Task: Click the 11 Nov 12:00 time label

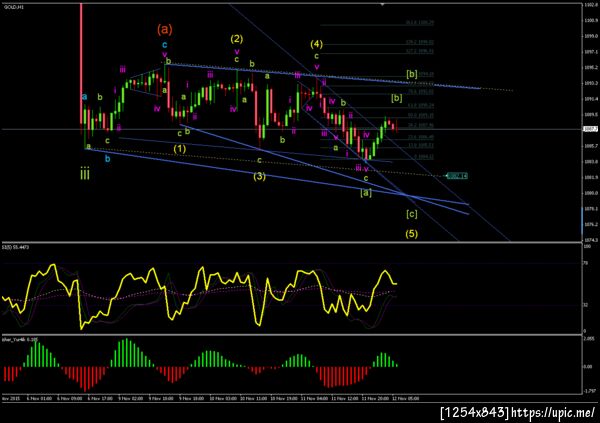Action: click(345, 399)
